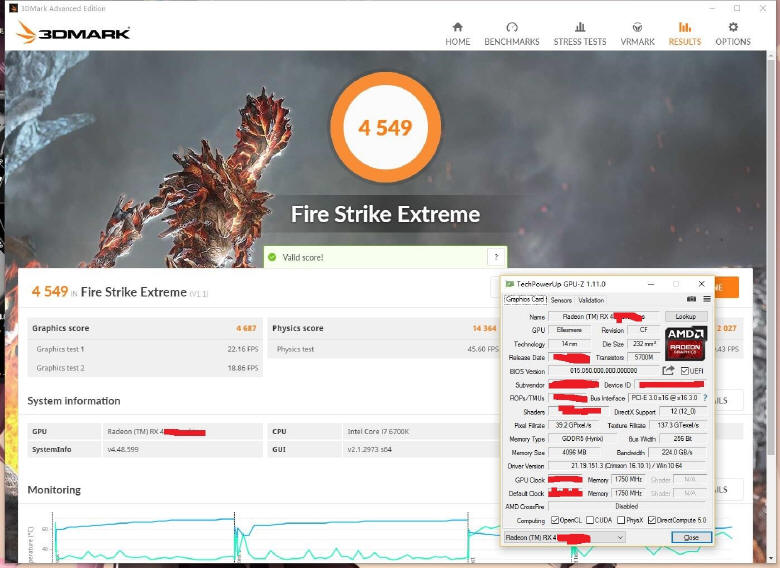Viewport: 780px width, 568px height.
Task: Click the Bandwidth value '224.0 GB/s'
Action: point(677,452)
